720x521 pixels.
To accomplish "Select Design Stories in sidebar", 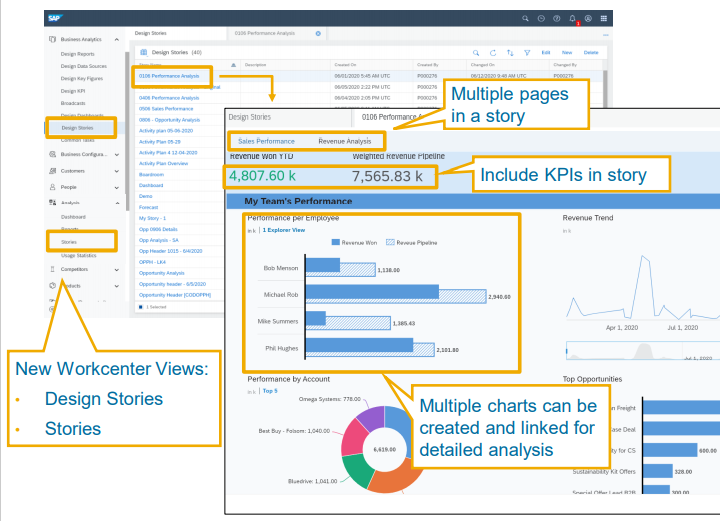I will click(x=78, y=128).
